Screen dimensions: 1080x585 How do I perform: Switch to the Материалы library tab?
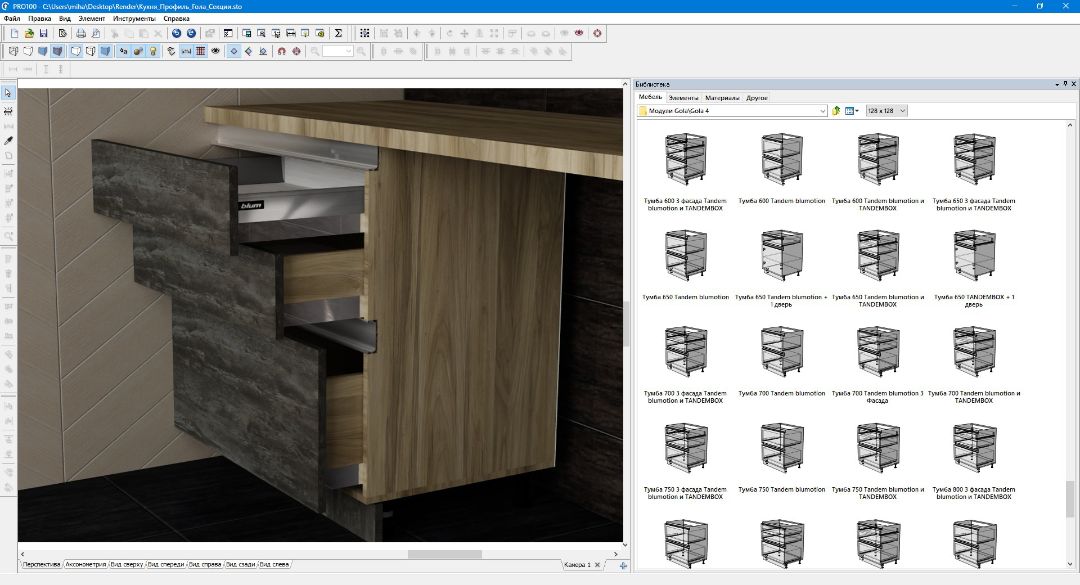click(x=721, y=98)
